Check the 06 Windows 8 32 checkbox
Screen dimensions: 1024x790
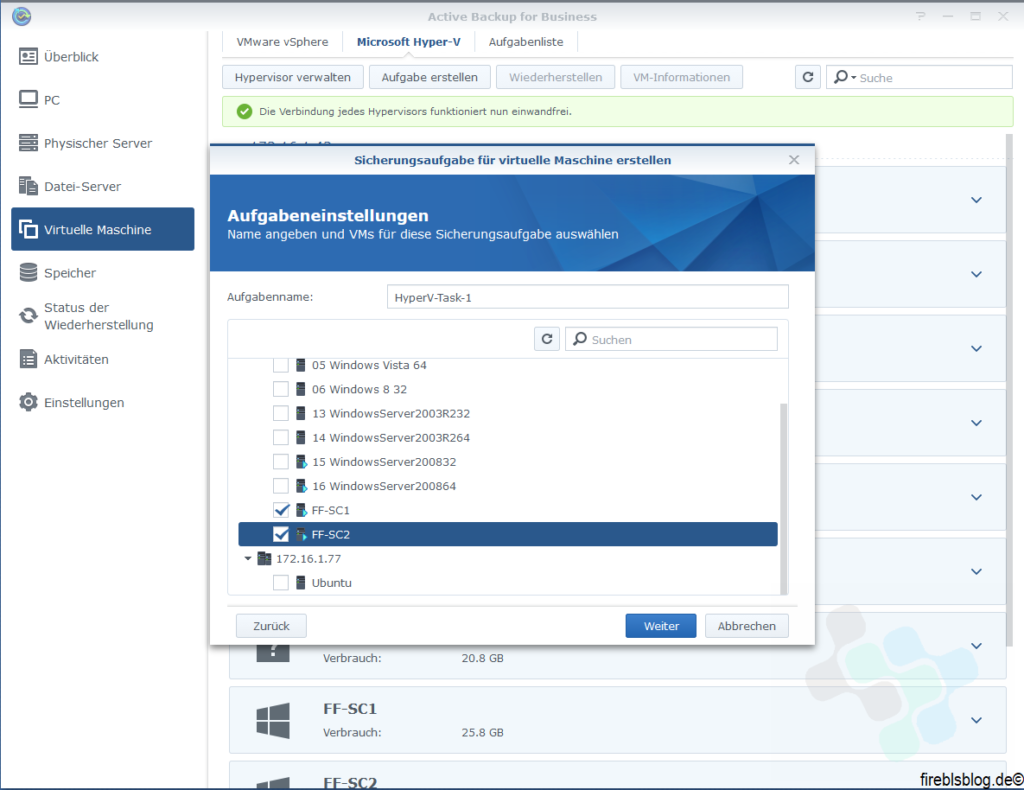click(x=281, y=389)
